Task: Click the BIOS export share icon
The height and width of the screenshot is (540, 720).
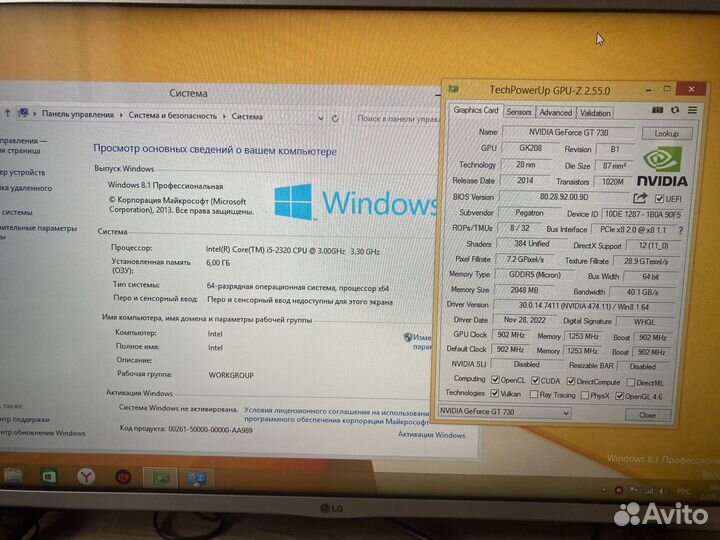Action: [640, 198]
